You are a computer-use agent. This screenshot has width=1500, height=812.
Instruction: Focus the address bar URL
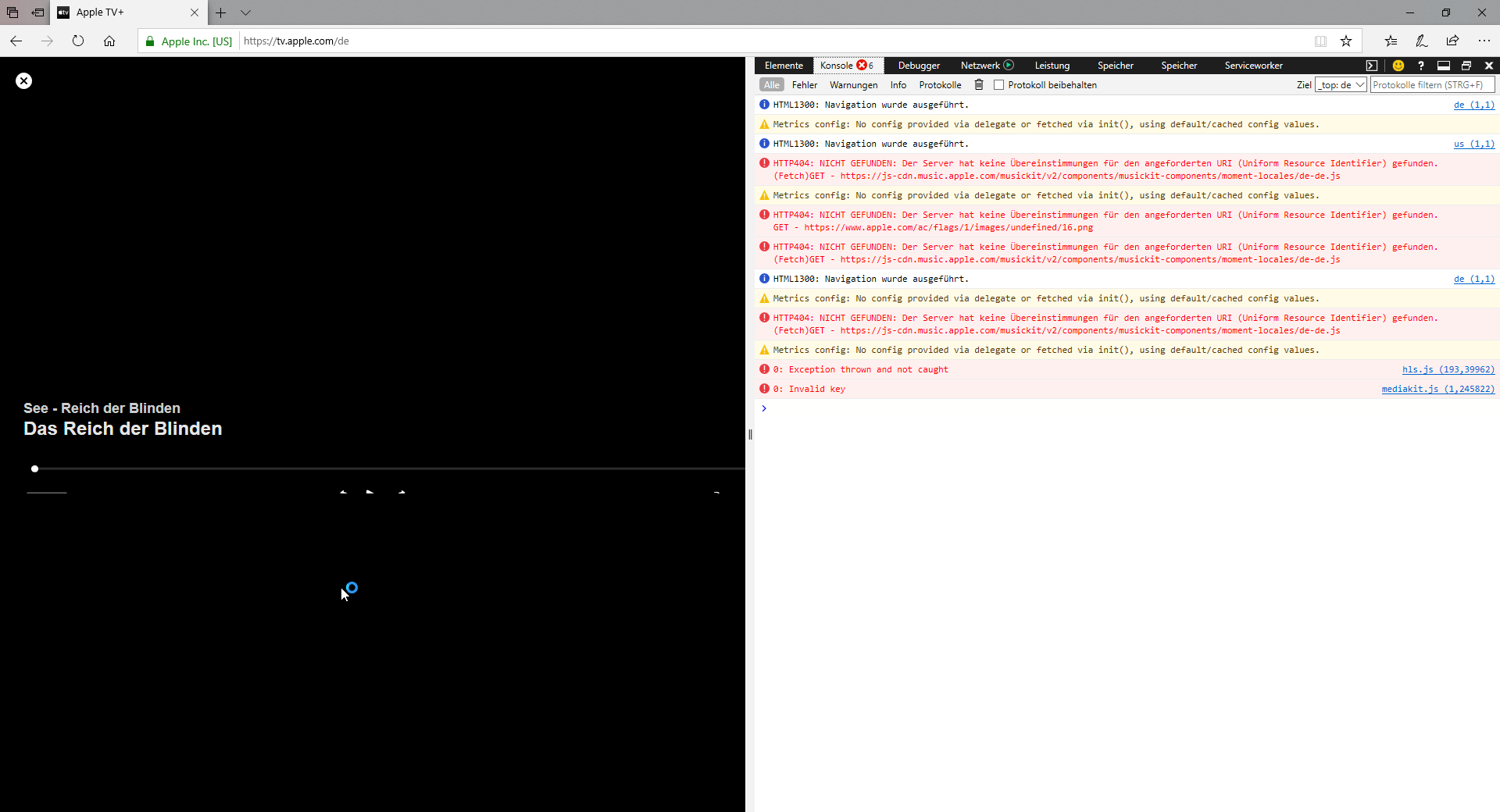click(773, 41)
